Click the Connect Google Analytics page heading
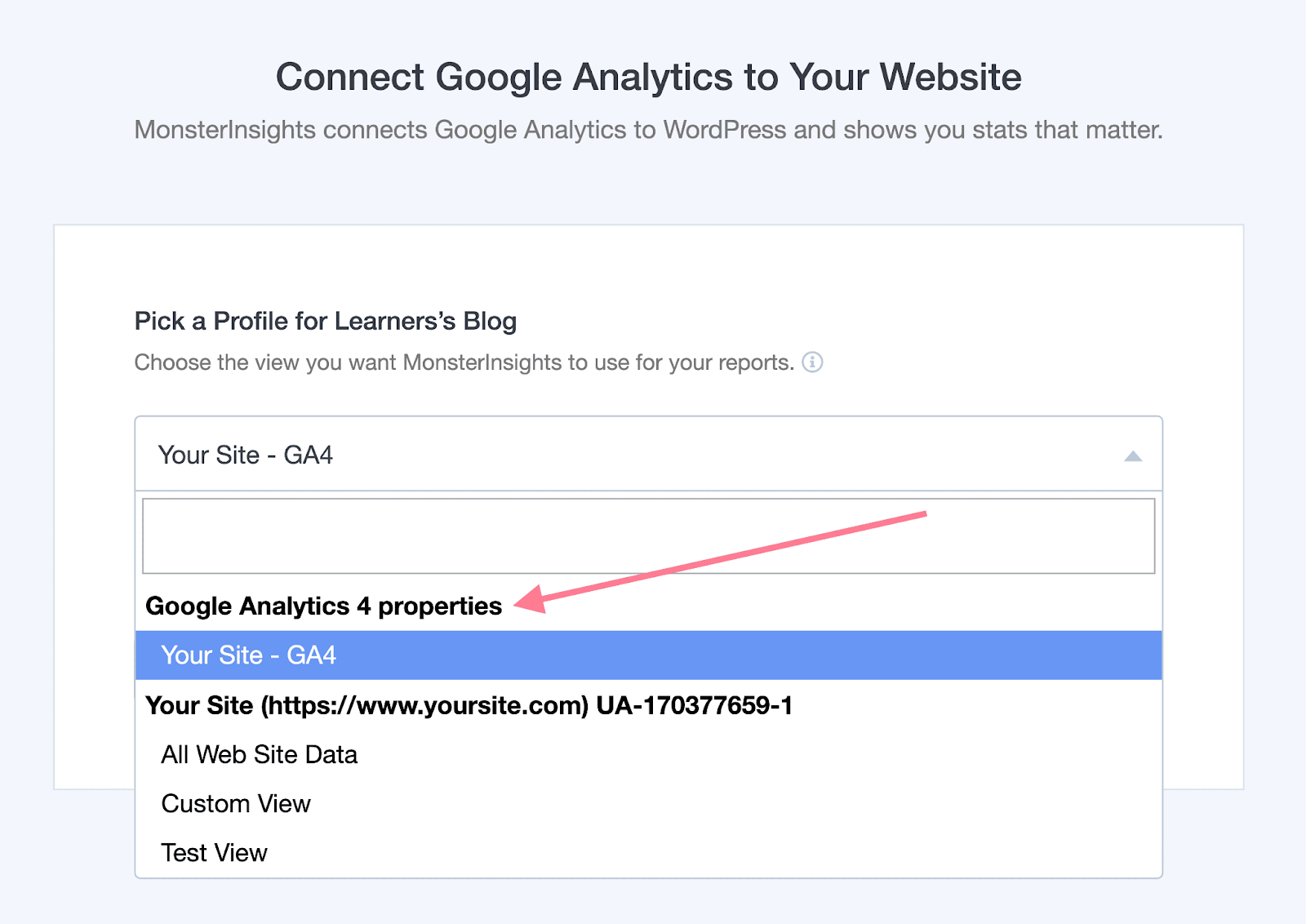 coord(648,77)
